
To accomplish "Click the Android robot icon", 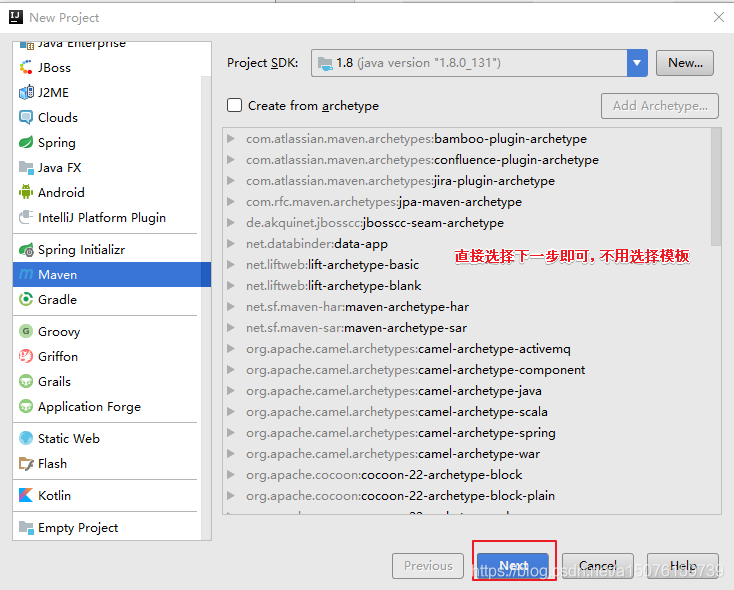I will pos(26,192).
